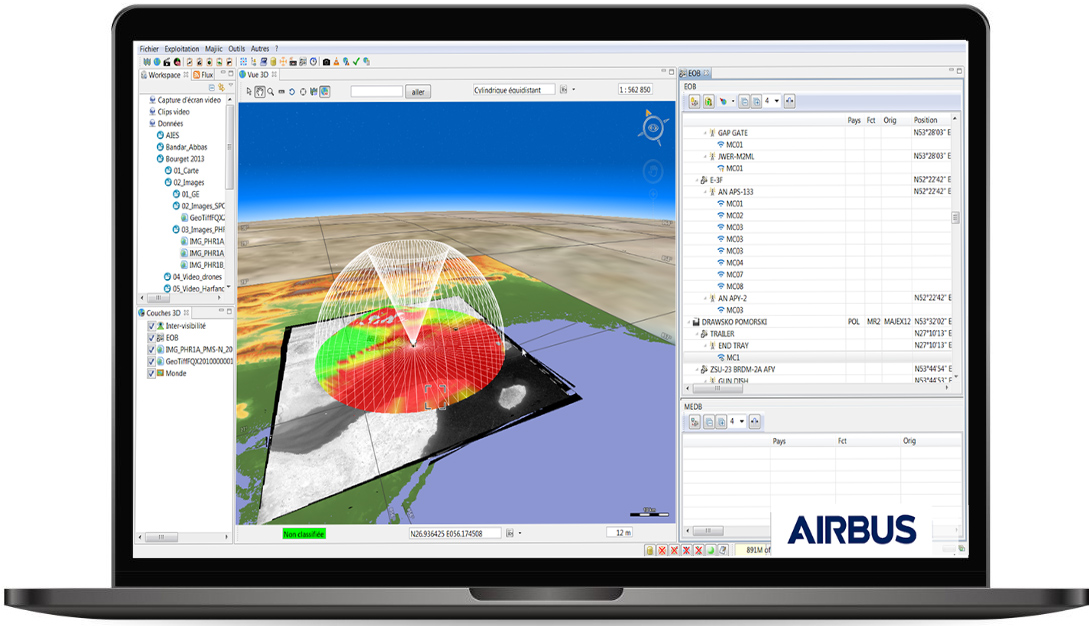Click the camera snapshot icon in main toolbar
Screen dimensions: 1089x626
coord(324,61)
